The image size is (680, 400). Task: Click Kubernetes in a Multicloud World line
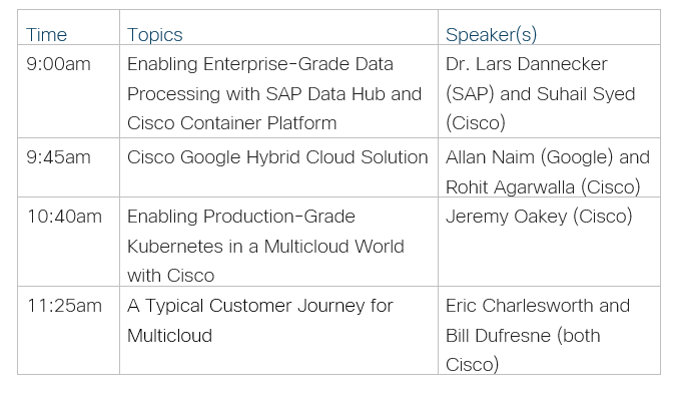click(x=265, y=246)
